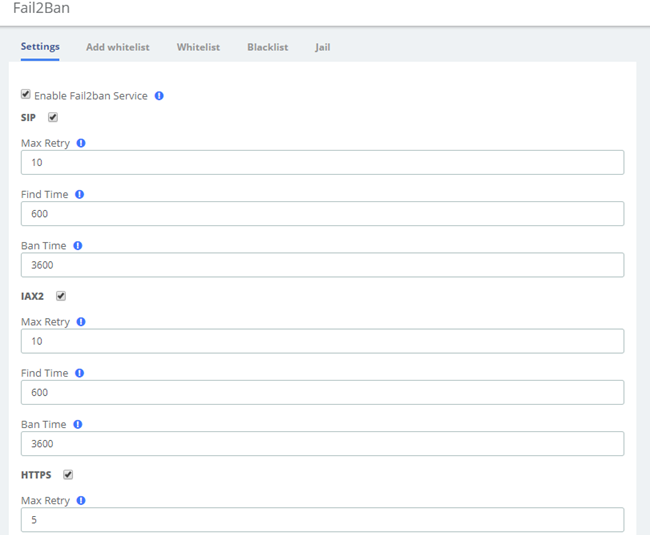Open info tooltip for Enable Fail2ban Service
This screenshot has height=535, width=650.
(159, 96)
